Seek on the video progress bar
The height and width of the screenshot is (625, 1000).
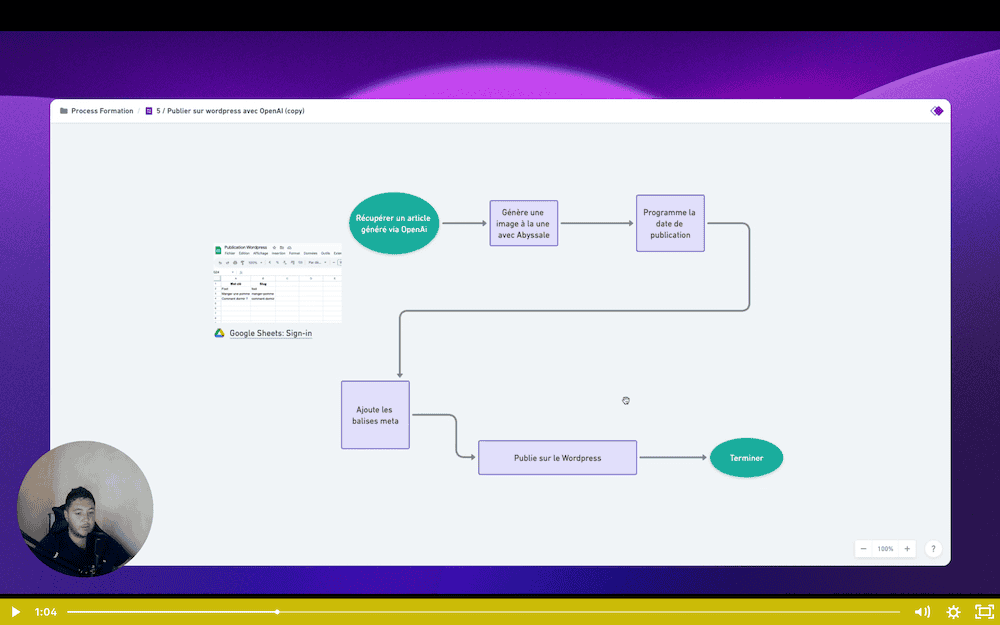(x=500, y=611)
